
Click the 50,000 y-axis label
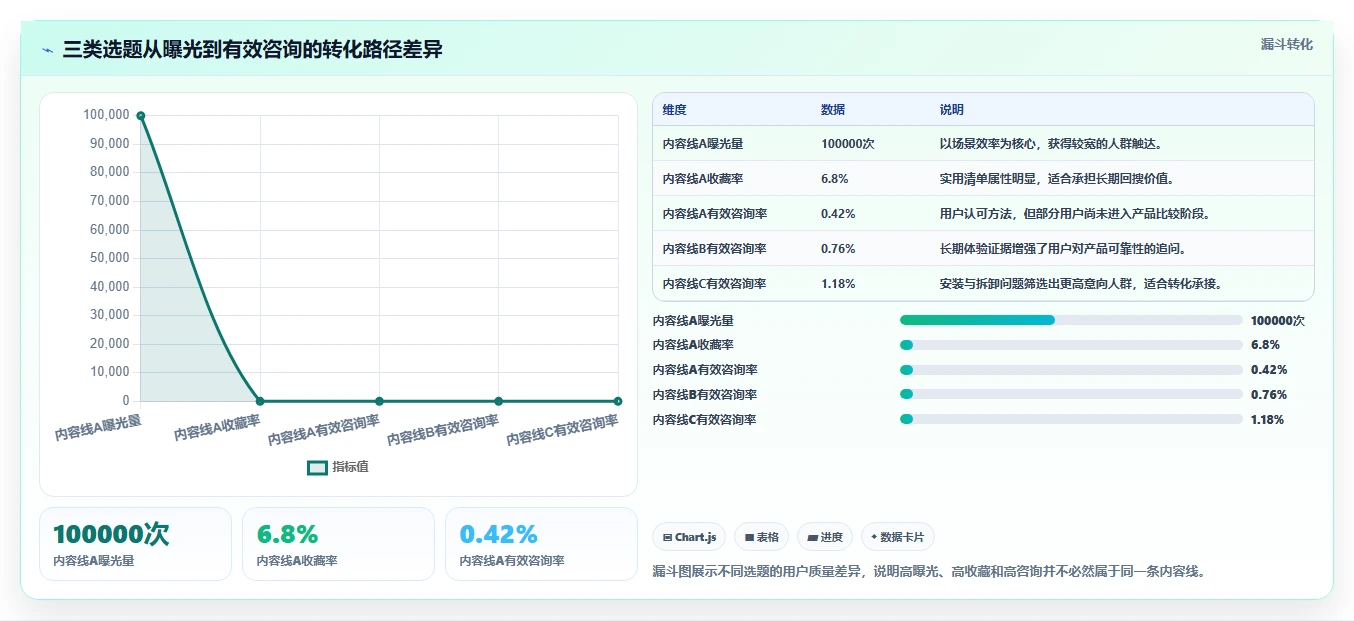click(110, 258)
